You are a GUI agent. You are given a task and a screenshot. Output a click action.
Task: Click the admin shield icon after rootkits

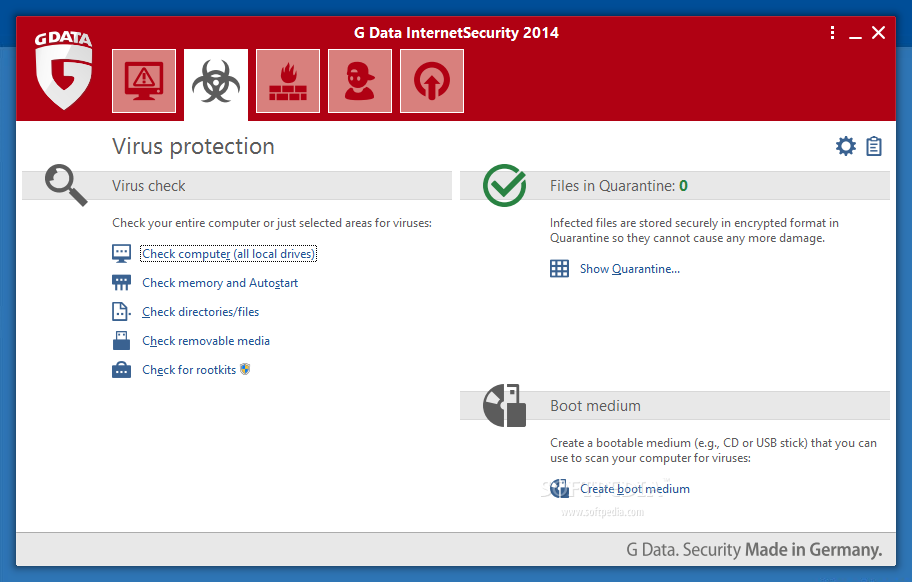click(x=245, y=369)
